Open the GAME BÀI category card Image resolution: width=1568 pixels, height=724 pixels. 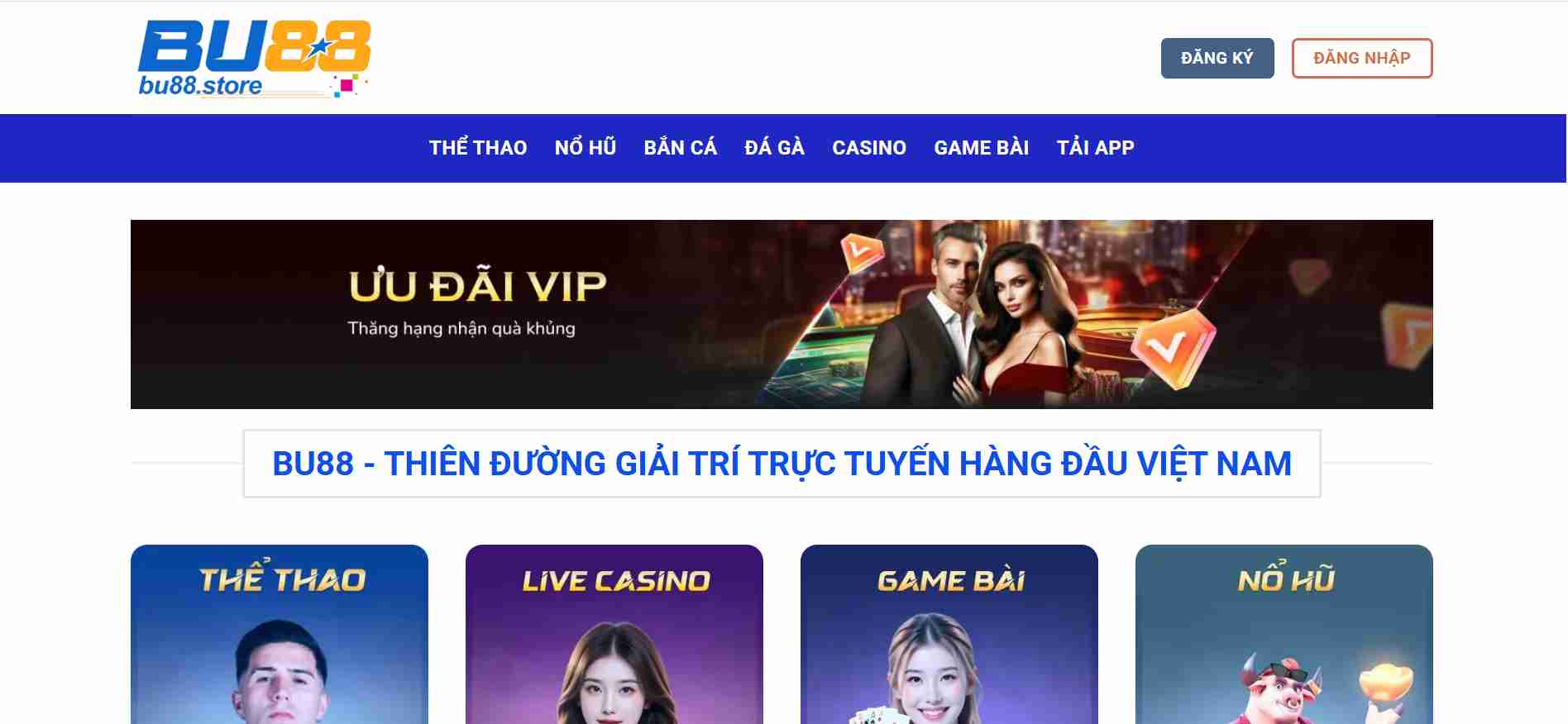[949, 634]
